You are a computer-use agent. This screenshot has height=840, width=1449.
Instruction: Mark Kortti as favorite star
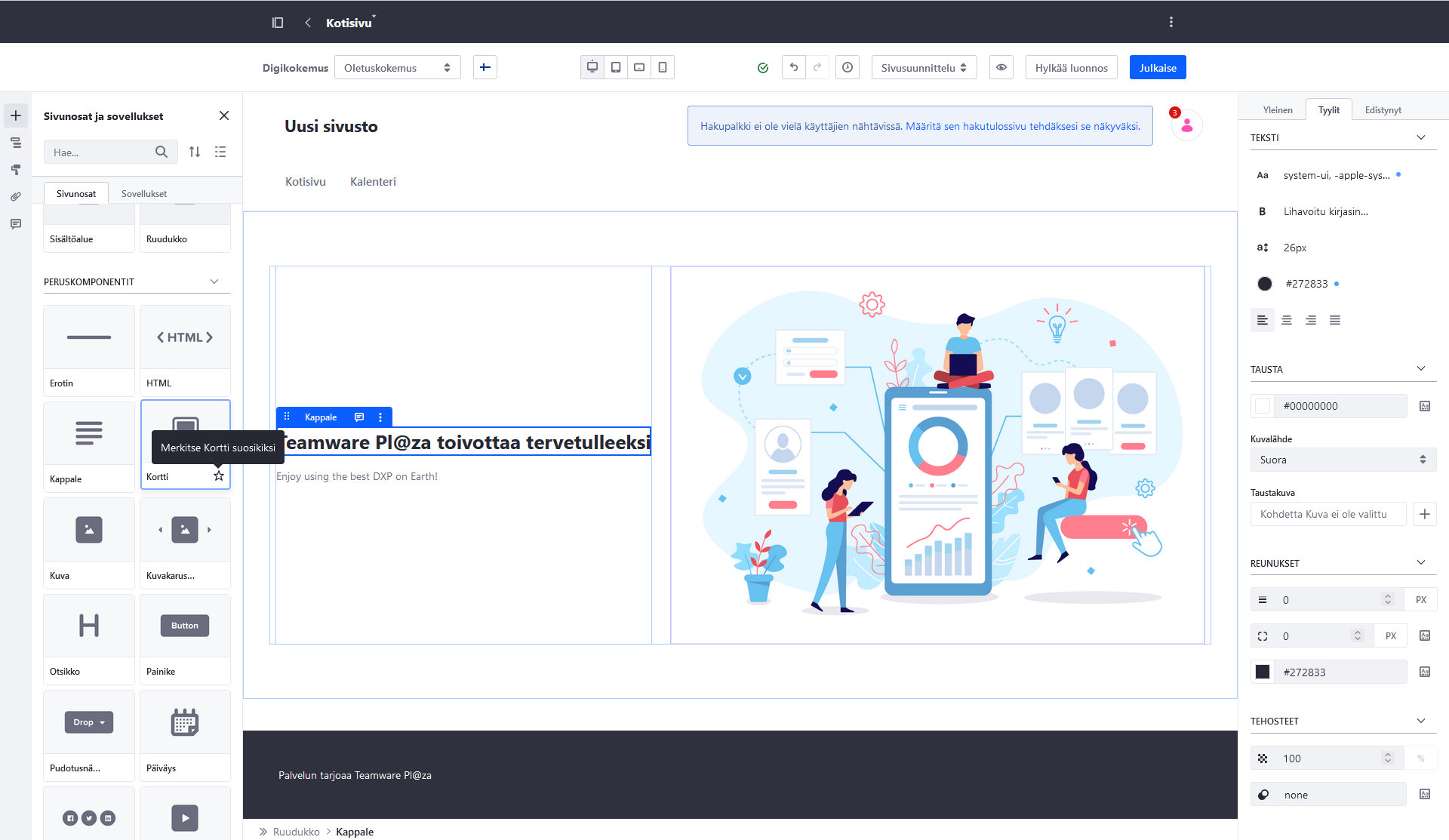(x=219, y=476)
